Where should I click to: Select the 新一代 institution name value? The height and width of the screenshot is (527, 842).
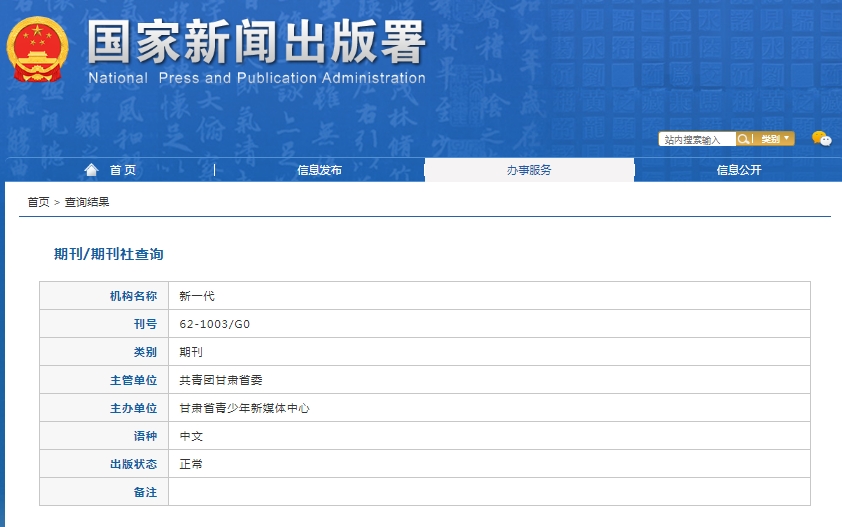click(x=197, y=296)
